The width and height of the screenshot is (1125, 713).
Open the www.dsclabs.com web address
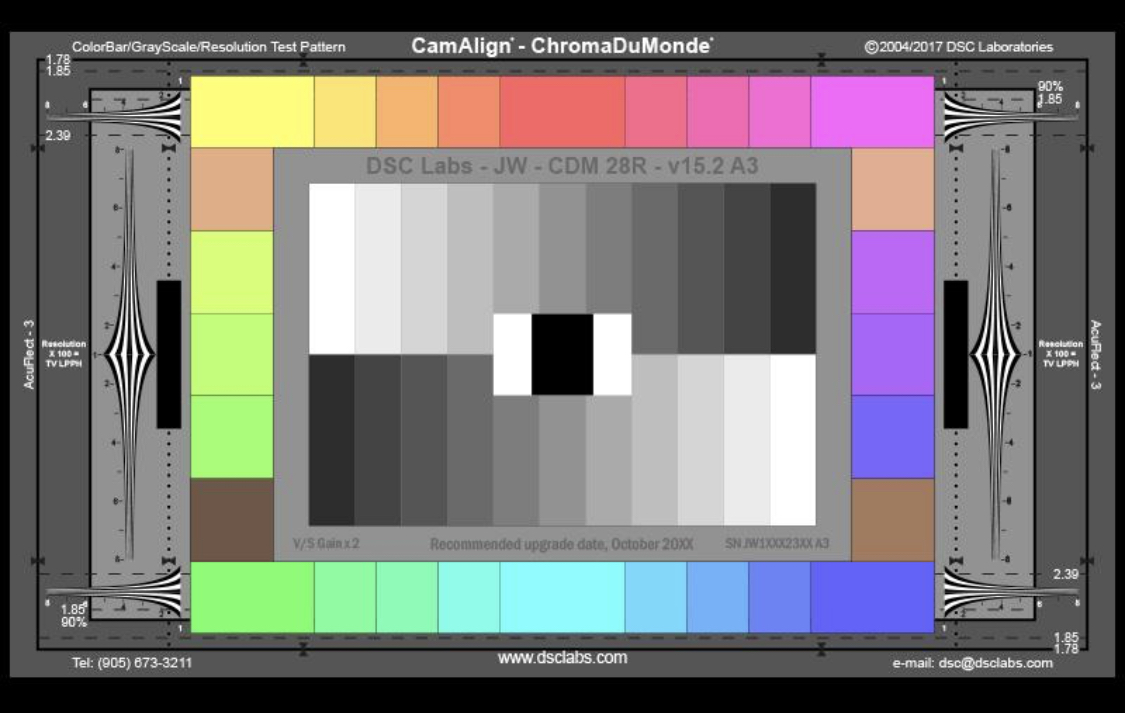[562, 658]
